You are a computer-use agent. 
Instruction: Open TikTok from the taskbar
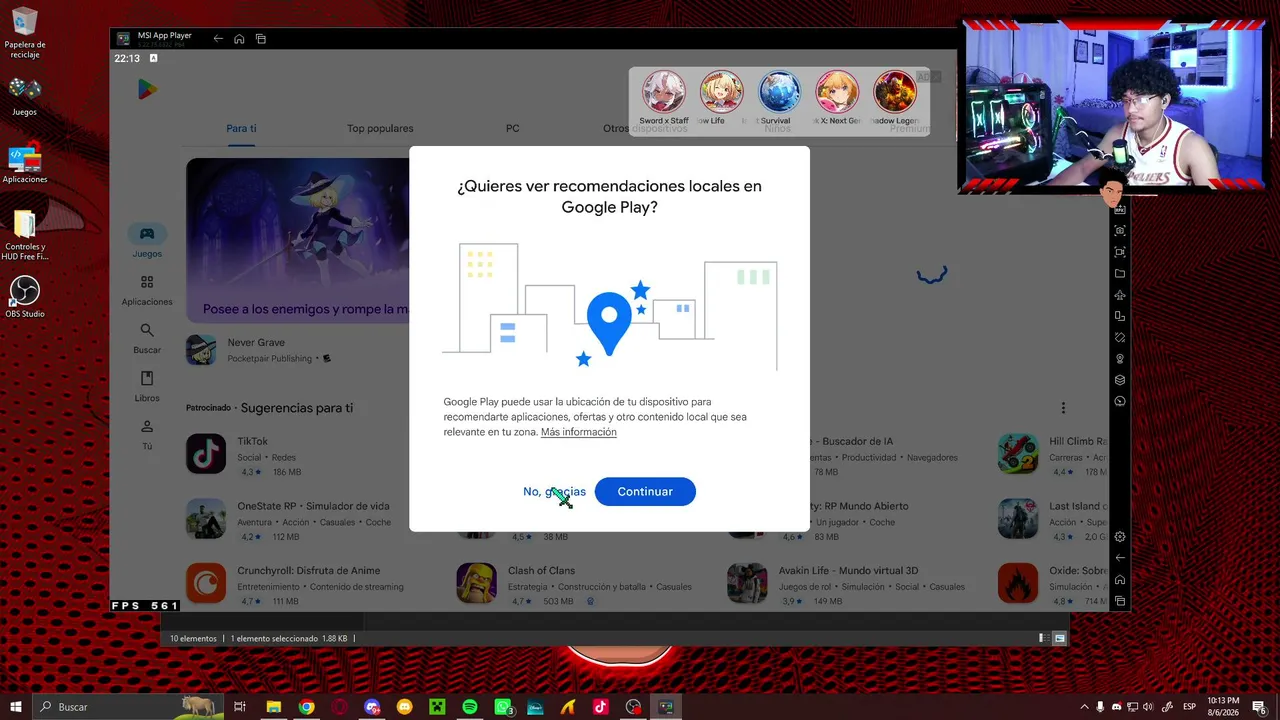(x=600, y=707)
